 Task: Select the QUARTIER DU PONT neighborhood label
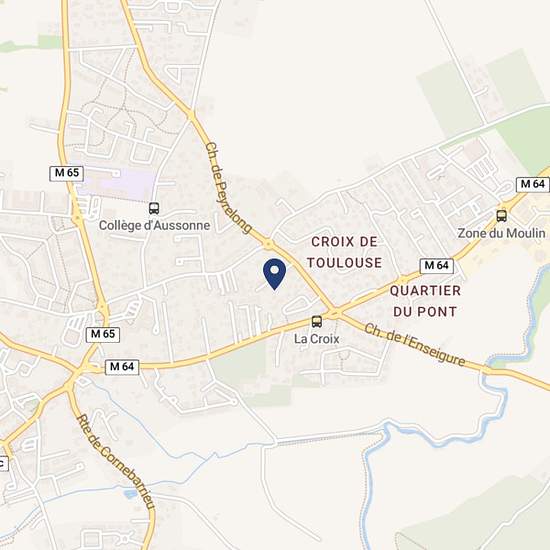[425, 301]
